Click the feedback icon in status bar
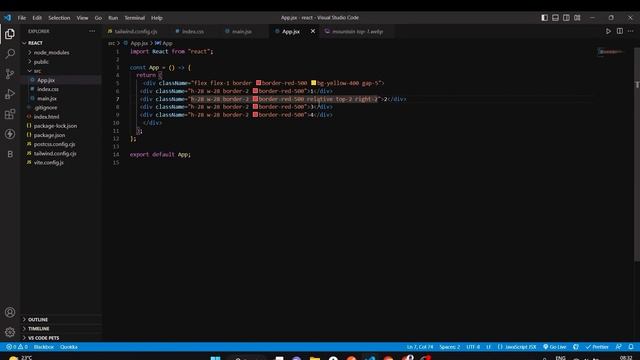The width and height of the screenshot is (640, 360). [x=619, y=347]
